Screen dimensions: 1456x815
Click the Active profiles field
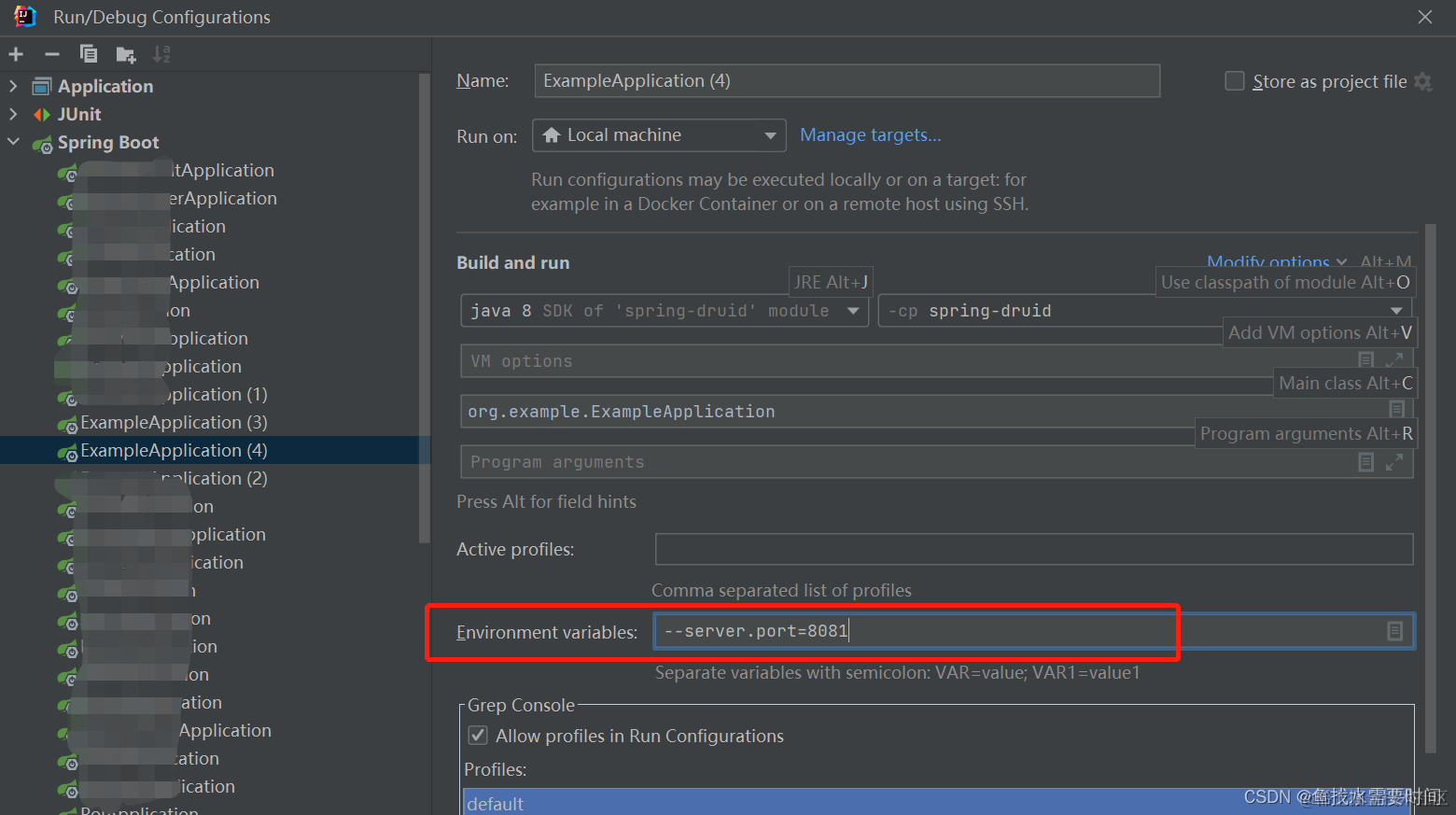(x=1034, y=549)
